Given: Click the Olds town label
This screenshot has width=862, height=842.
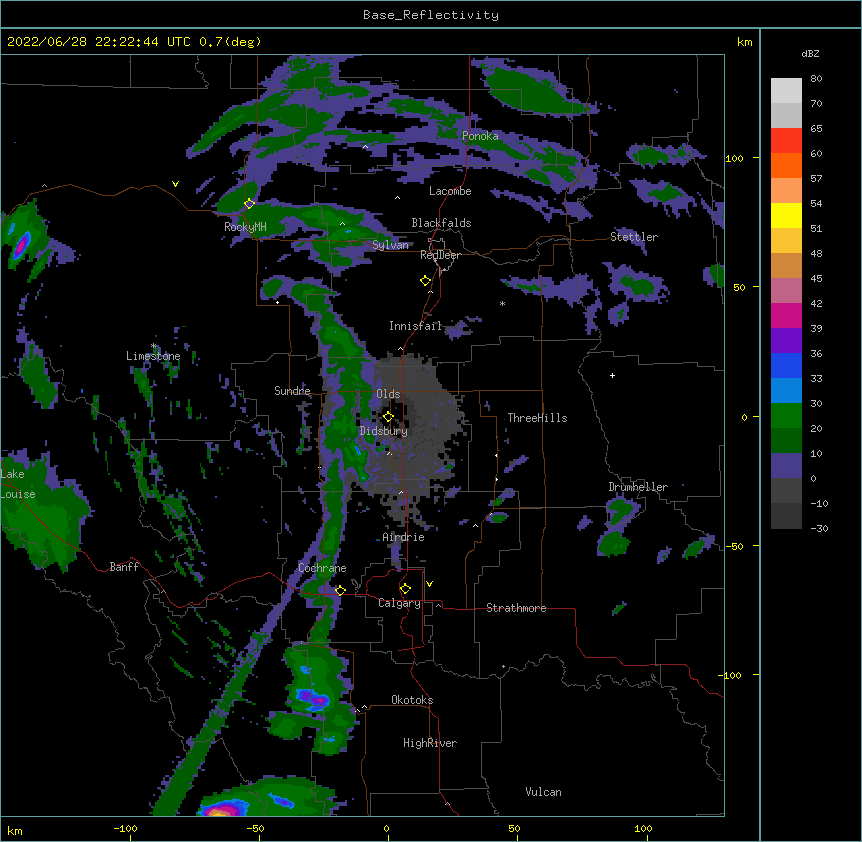Looking at the screenshot, I should (x=388, y=394).
